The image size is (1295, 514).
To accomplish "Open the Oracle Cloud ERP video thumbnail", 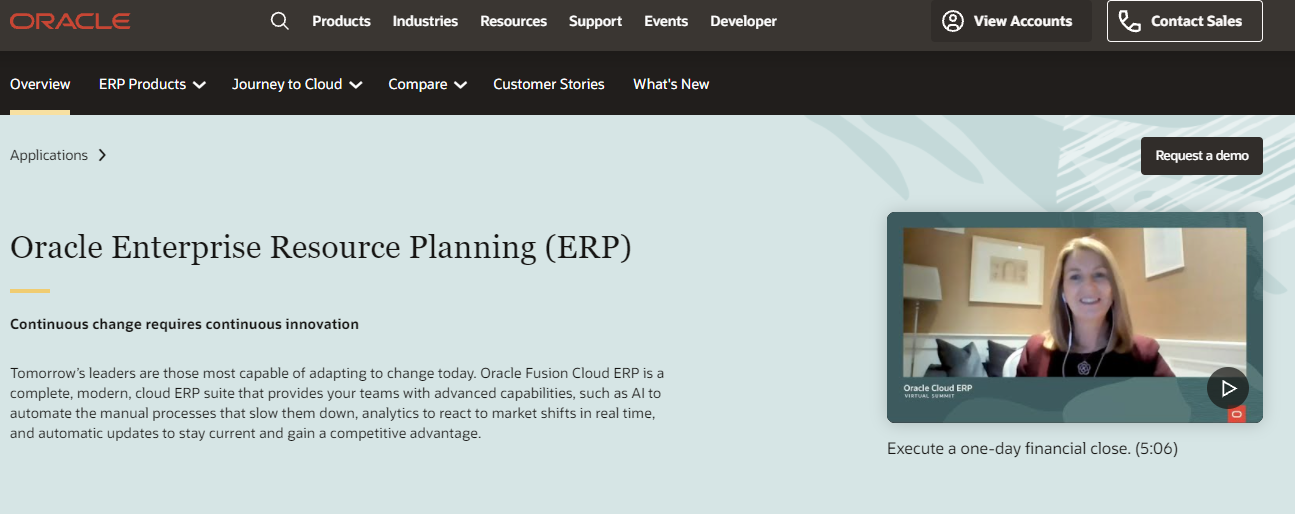I will tap(1075, 317).
